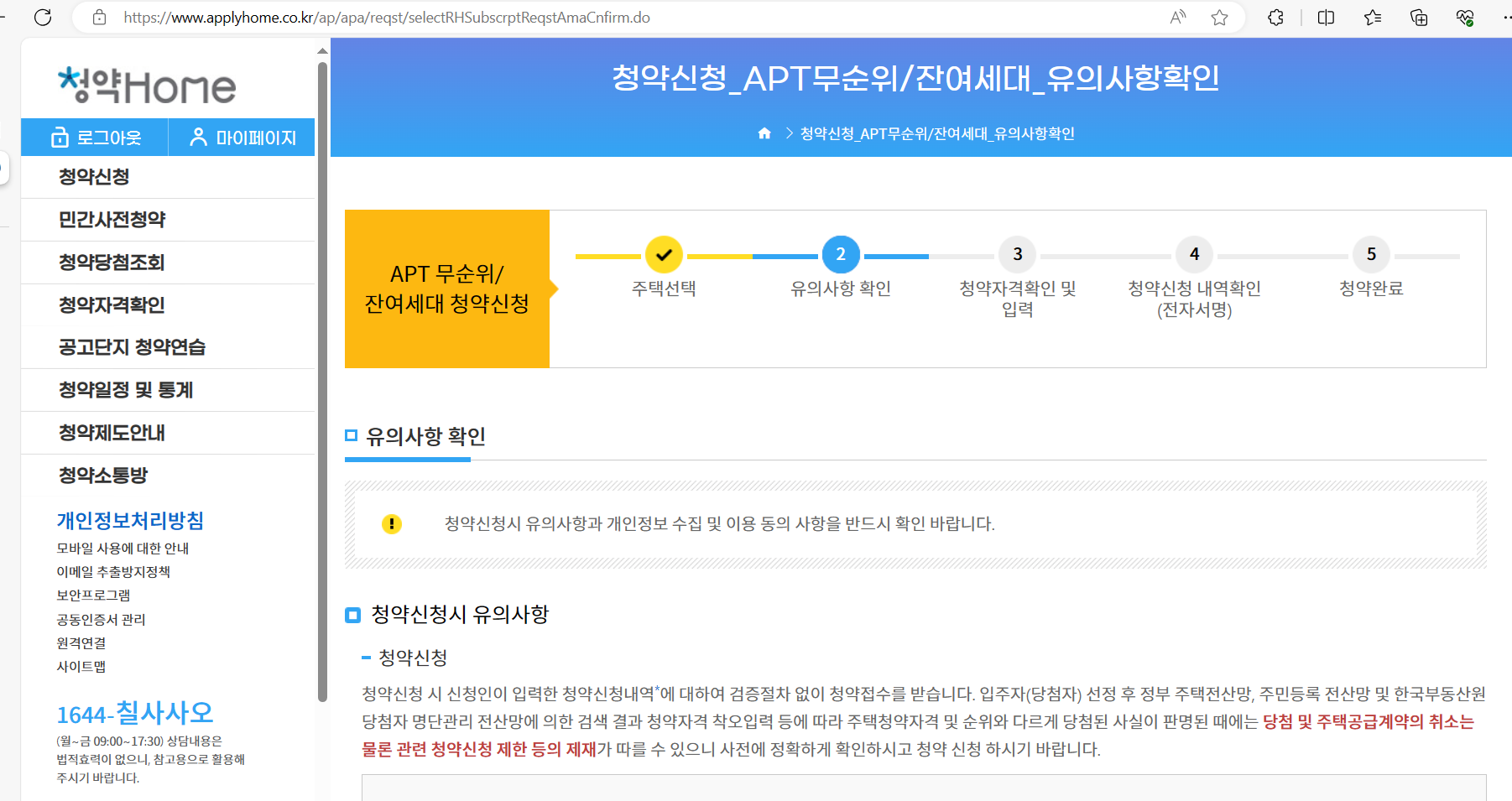Click the favorites star in the address bar
The width and height of the screenshot is (1512, 801).
1219,17
